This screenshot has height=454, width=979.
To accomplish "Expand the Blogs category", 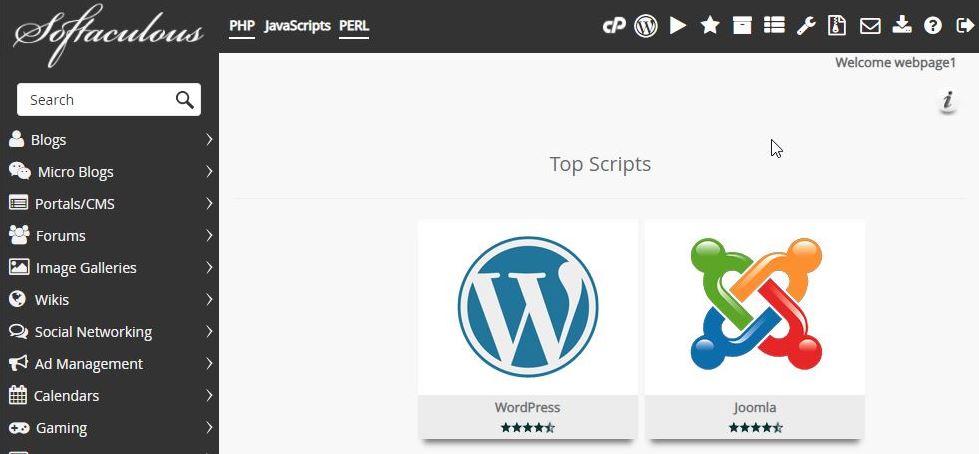I will coord(110,140).
